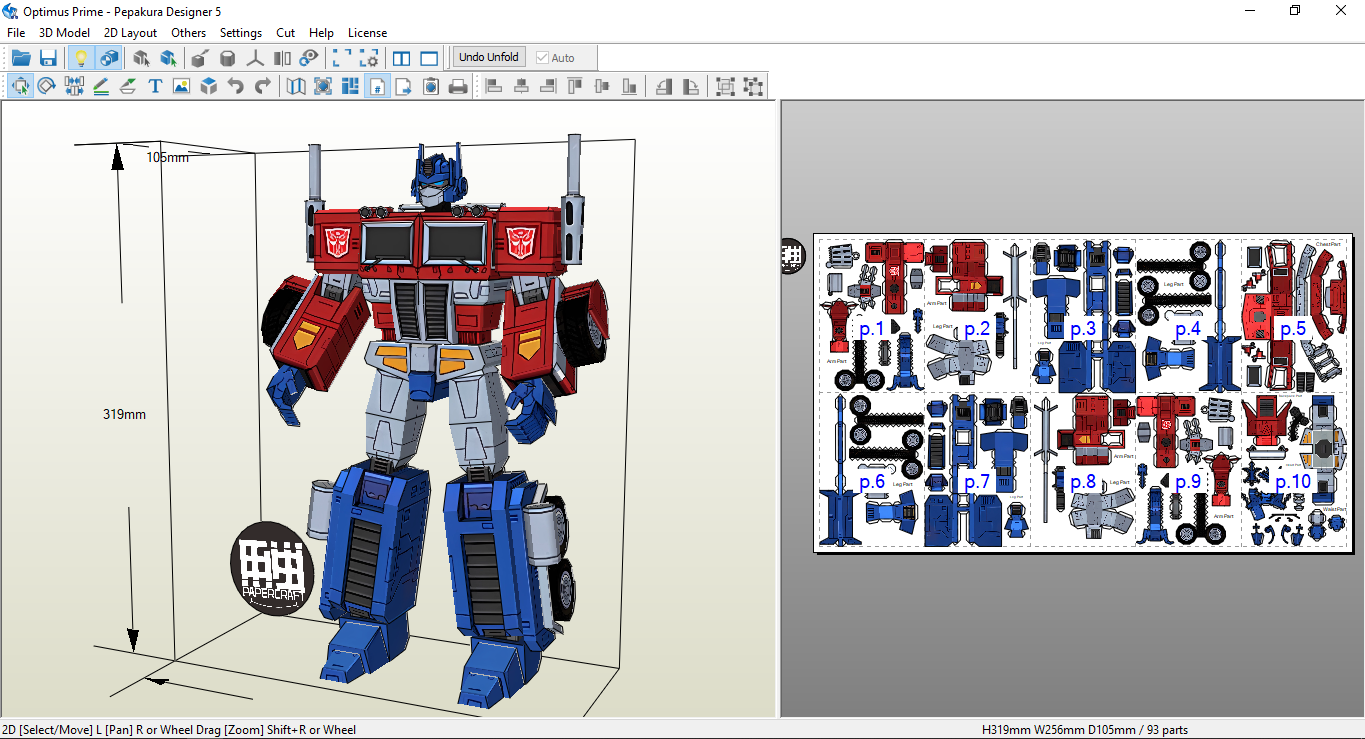Image resolution: width=1365 pixels, height=739 pixels.
Task: Click the dashed corners with gear icon
Action: (x=369, y=58)
